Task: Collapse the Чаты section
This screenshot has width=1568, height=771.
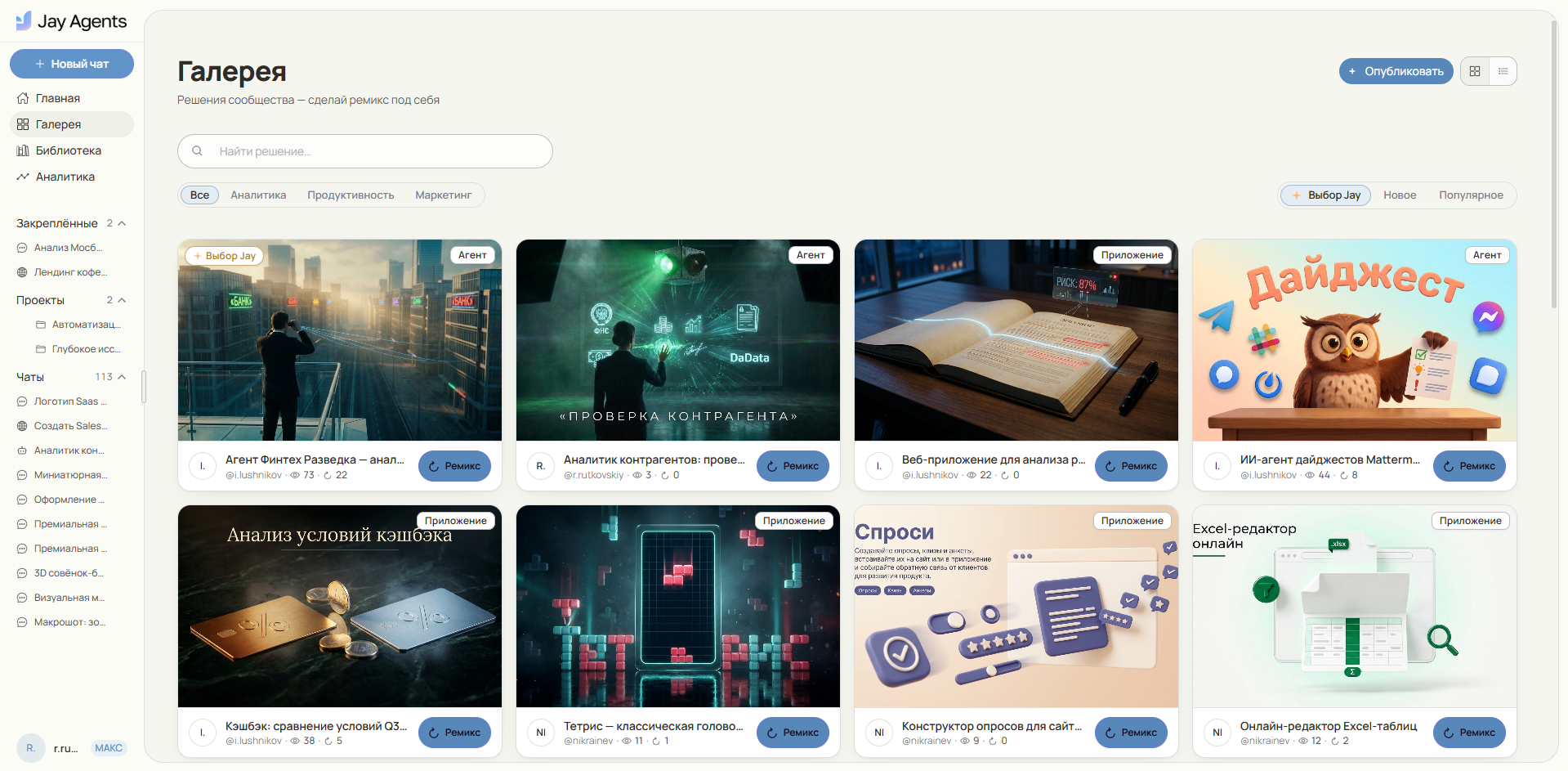Action: [122, 377]
